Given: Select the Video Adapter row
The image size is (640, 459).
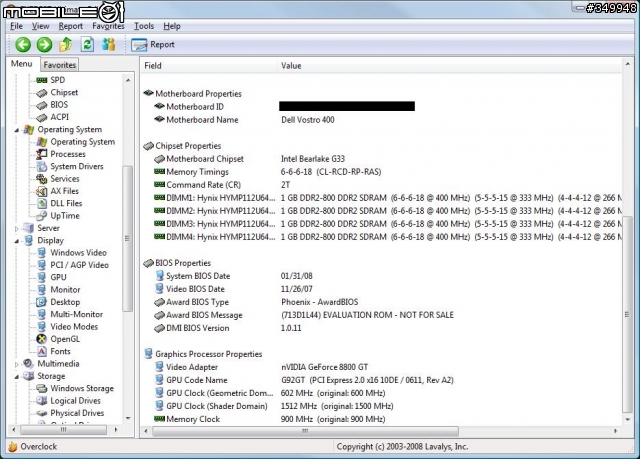Looking at the screenshot, I should click(x=380, y=367).
